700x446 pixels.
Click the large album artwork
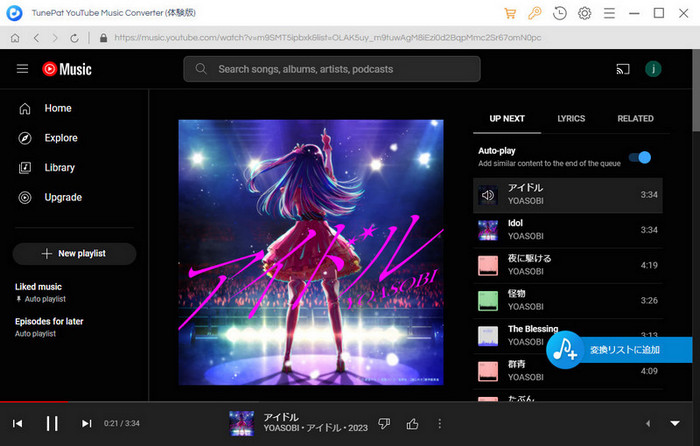[311, 252]
